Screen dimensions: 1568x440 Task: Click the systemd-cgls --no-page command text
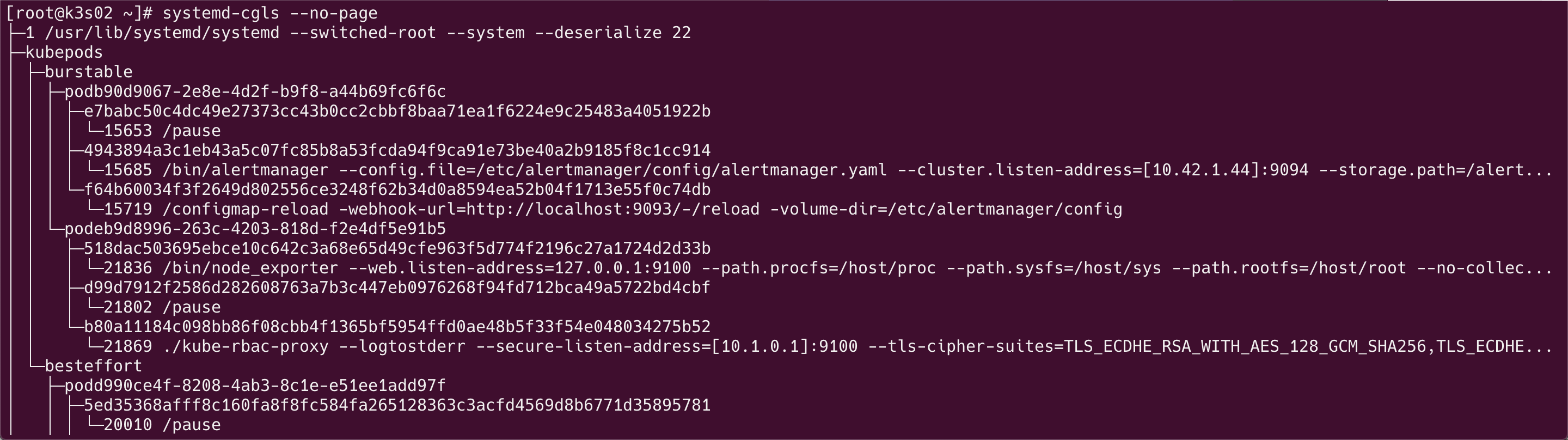point(269,14)
